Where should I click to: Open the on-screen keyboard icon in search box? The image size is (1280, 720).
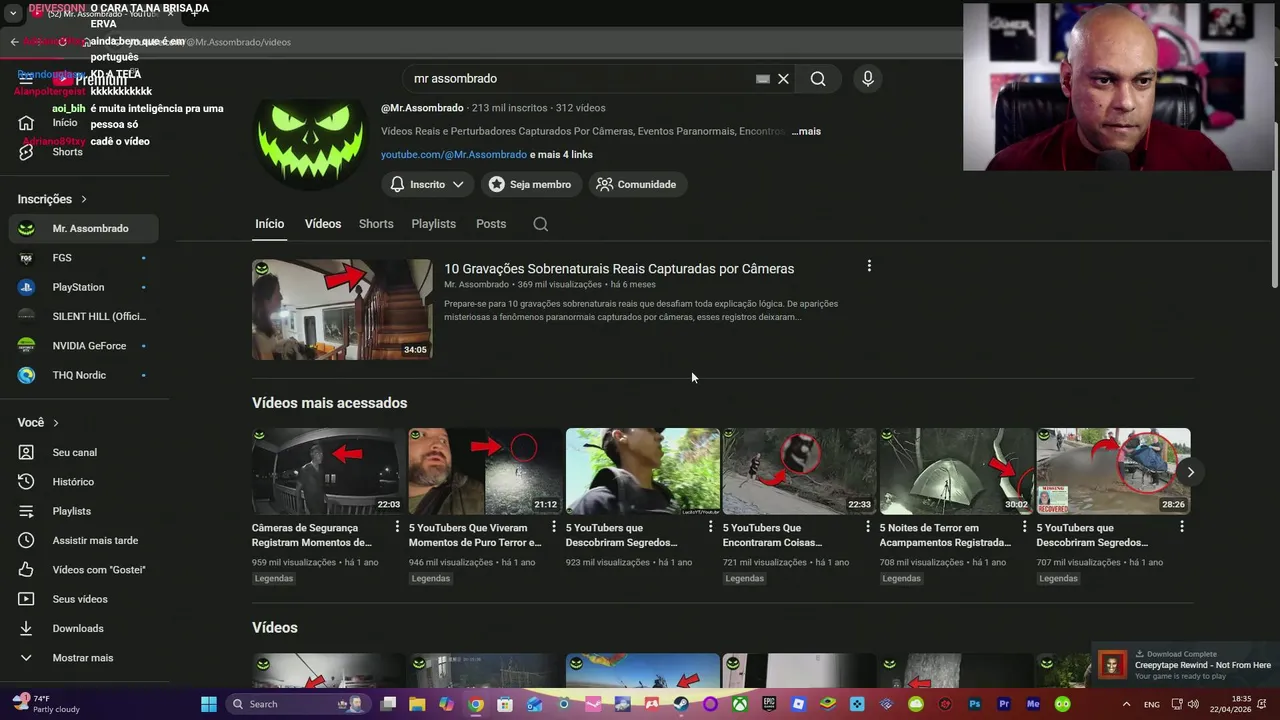point(763,79)
